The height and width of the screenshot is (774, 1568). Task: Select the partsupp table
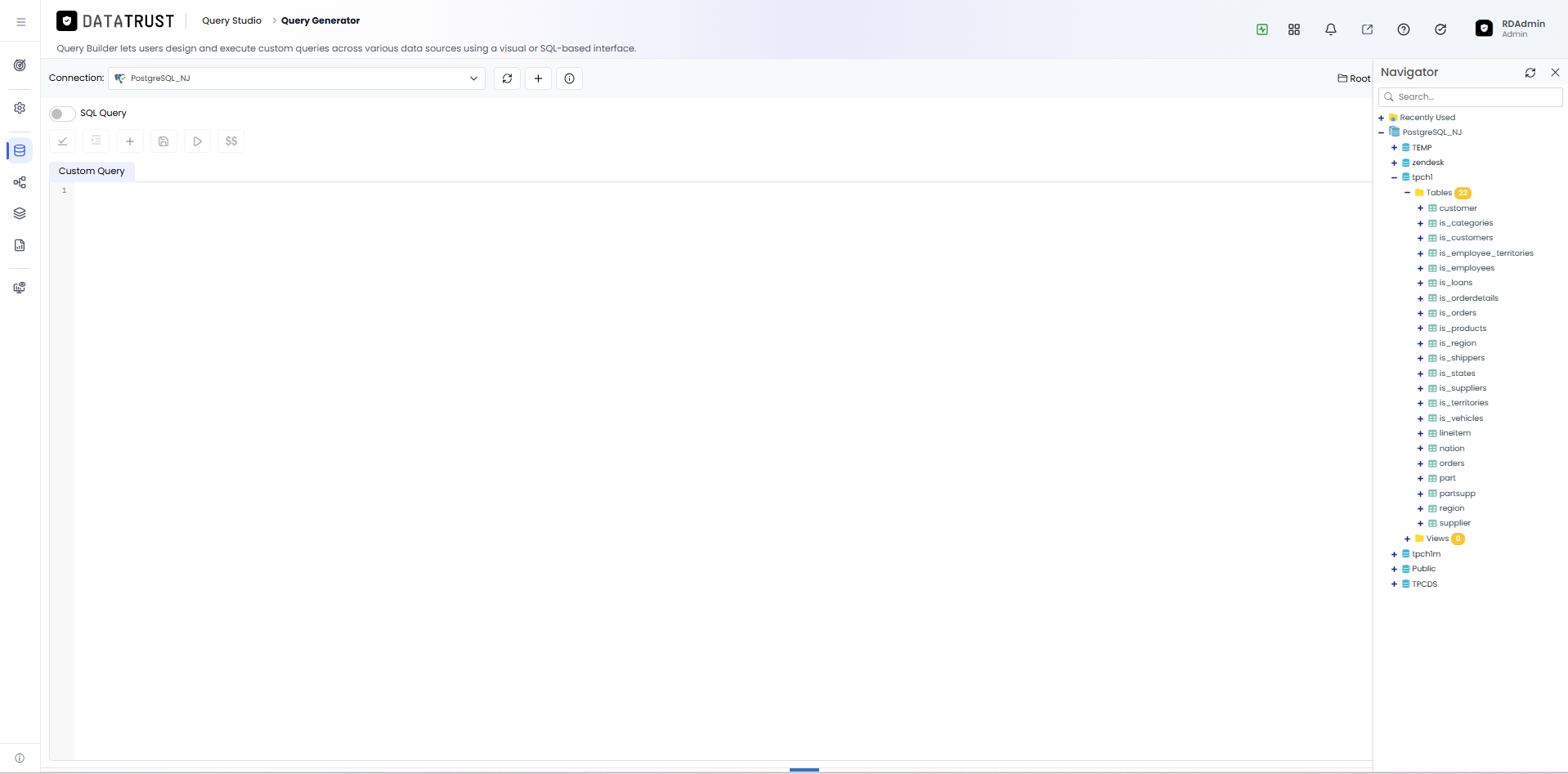1457,494
